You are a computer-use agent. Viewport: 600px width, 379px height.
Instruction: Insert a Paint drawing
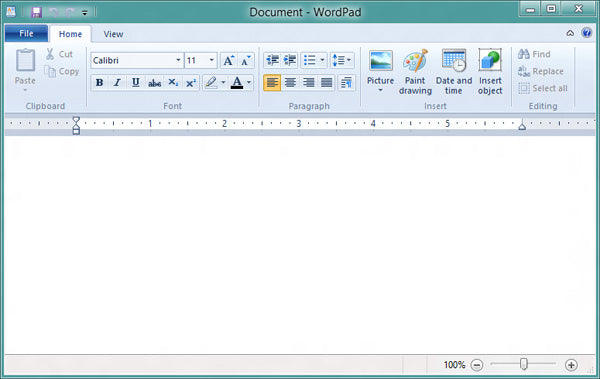[x=415, y=72]
